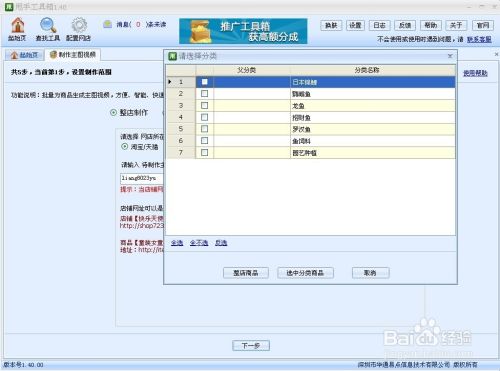Select row header number 1
The image size is (500, 371).
[x=181, y=82]
